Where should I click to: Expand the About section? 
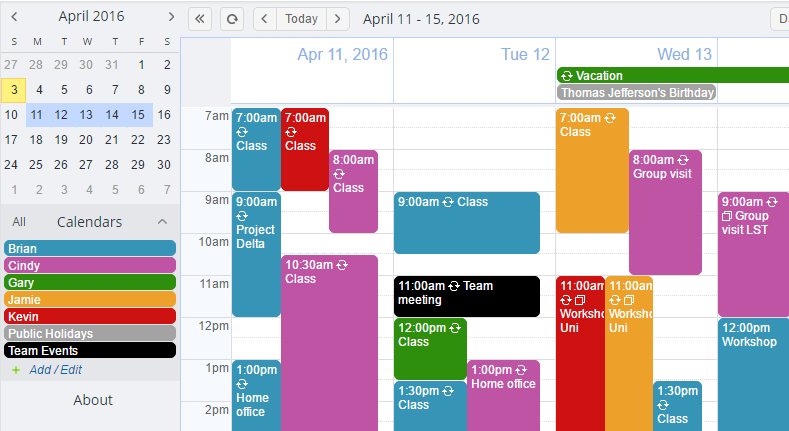[x=93, y=400]
